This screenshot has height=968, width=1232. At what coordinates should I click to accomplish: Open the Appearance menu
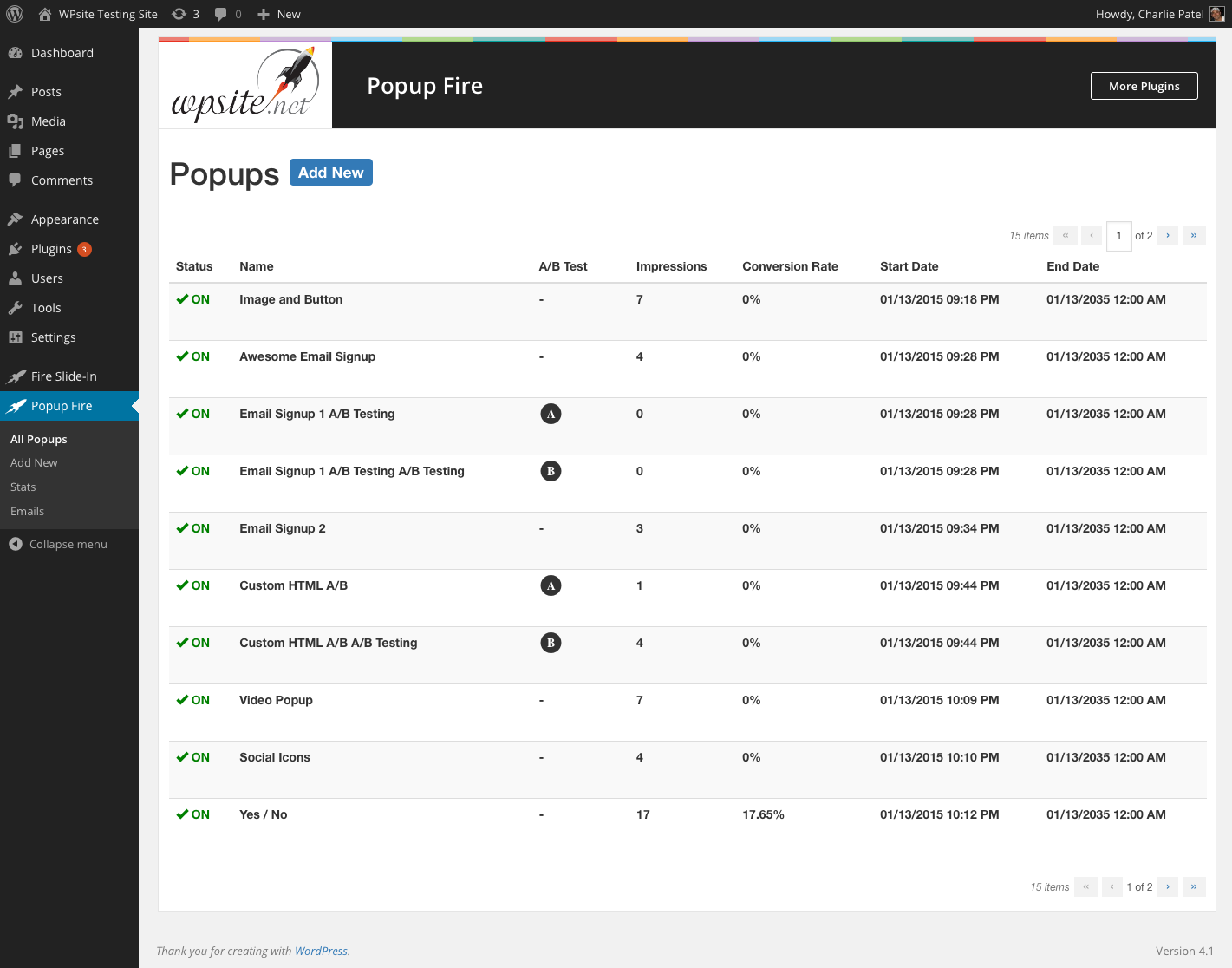pyautogui.click(x=65, y=219)
